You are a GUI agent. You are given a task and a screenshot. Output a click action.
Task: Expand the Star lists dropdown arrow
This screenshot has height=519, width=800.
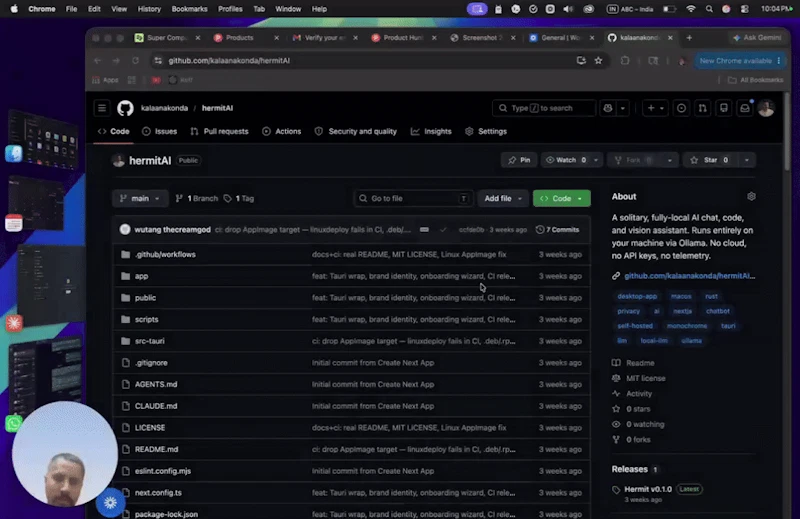pos(746,160)
